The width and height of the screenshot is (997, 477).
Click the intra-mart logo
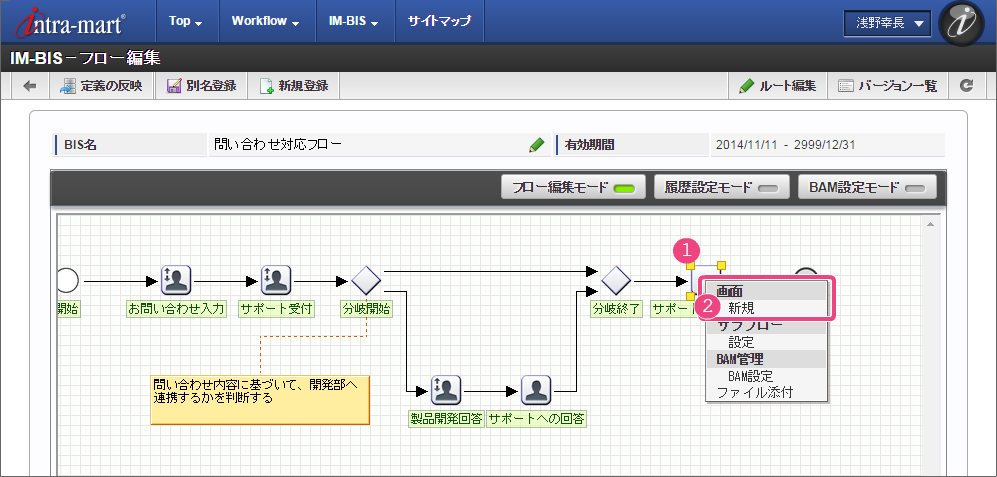point(71,22)
